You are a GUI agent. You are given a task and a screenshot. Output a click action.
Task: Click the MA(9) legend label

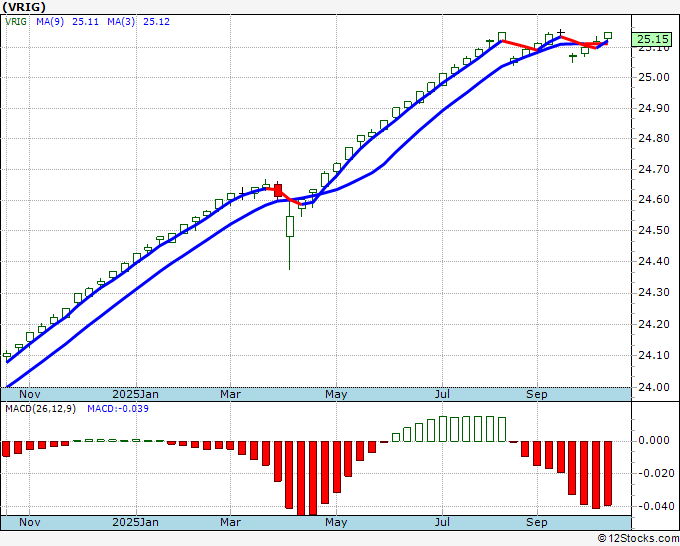pos(50,22)
